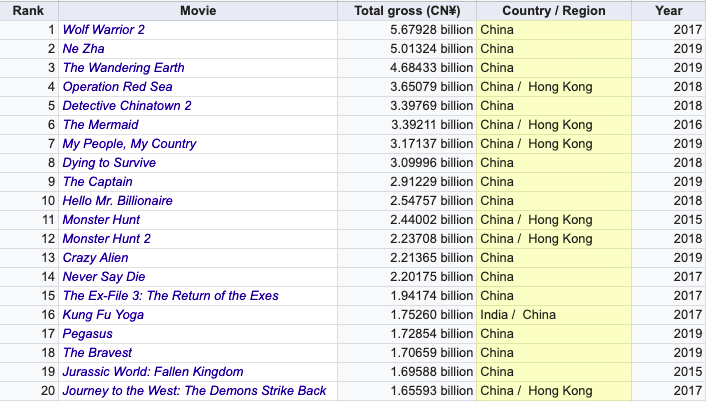Click the Country / Region column header
This screenshot has width=706, height=402.
[x=554, y=11]
